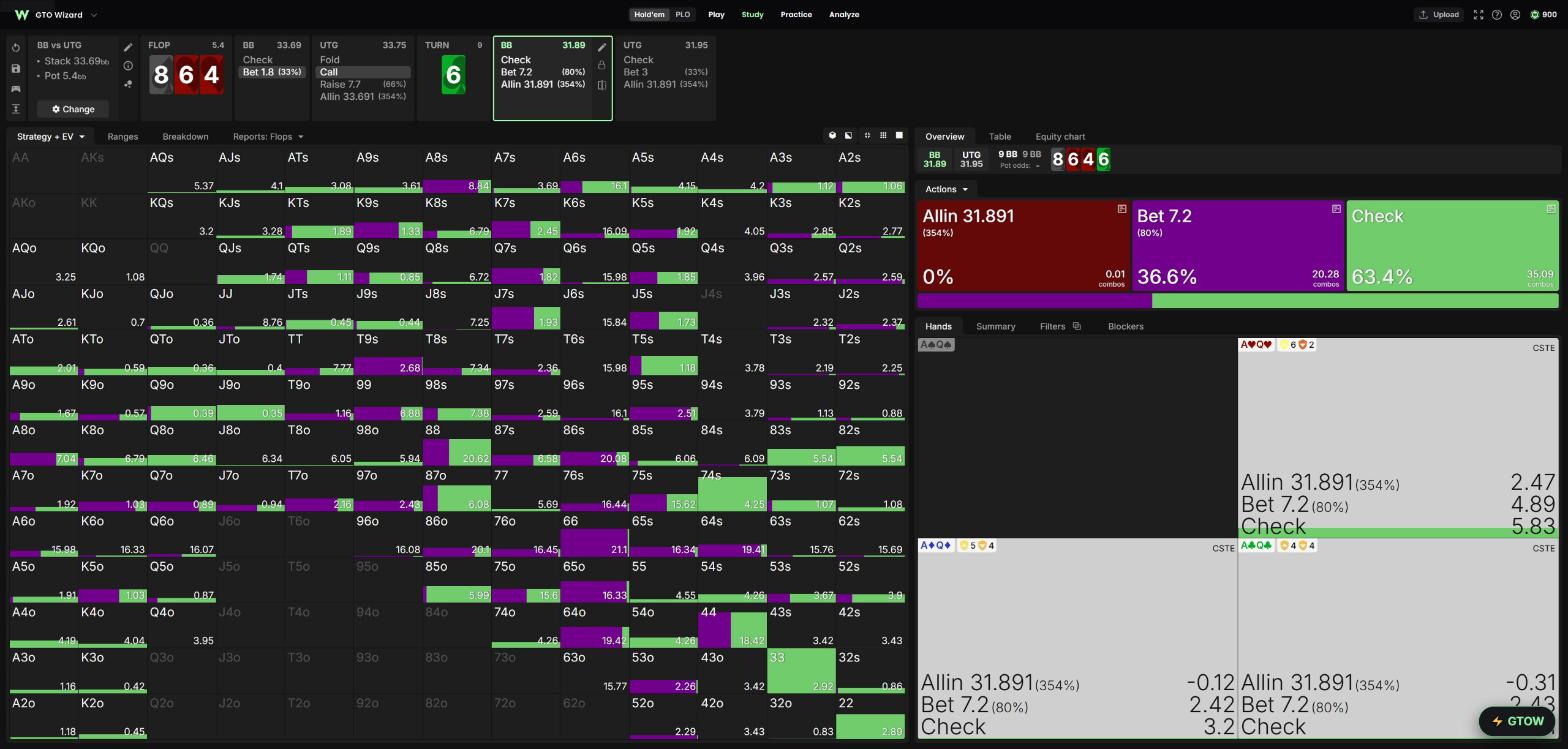Click the GTOW button in the corner
The height and width of the screenshot is (749, 1568).
tap(1517, 721)
